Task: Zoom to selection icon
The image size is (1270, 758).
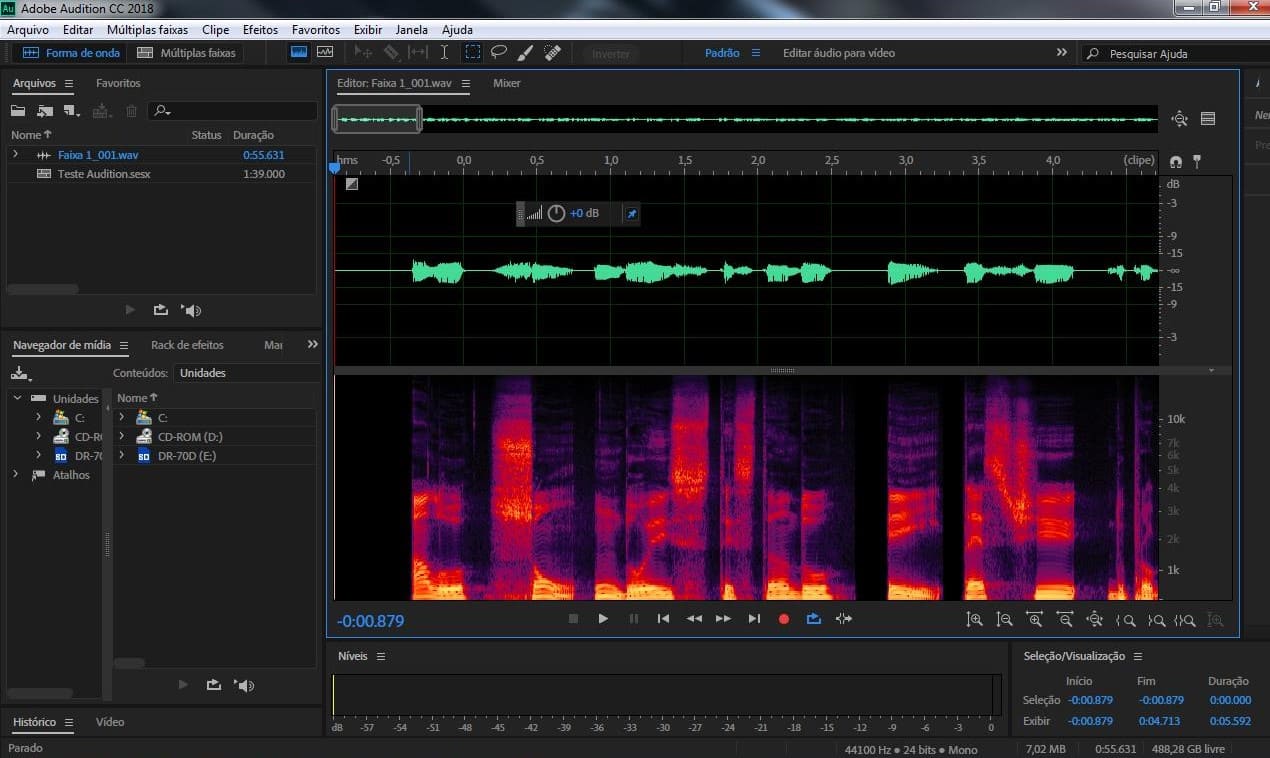Action: [1185, 620]
